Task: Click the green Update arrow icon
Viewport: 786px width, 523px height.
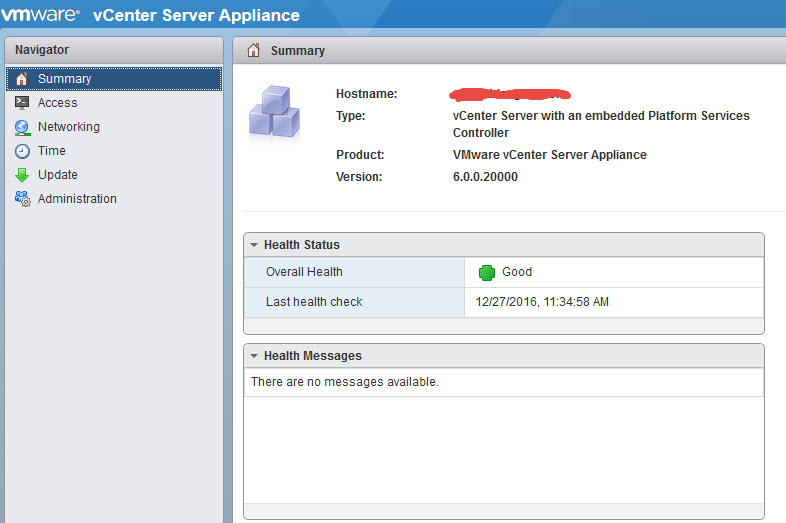Action: (22, 175)
